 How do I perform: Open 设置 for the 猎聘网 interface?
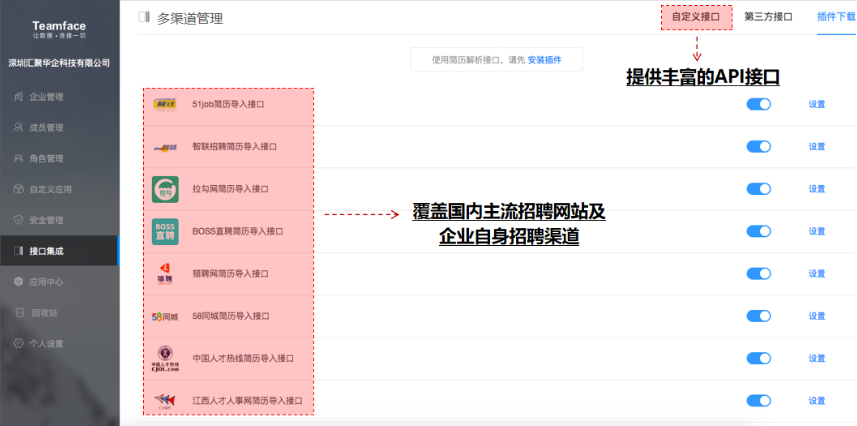(x=817, y=273)
